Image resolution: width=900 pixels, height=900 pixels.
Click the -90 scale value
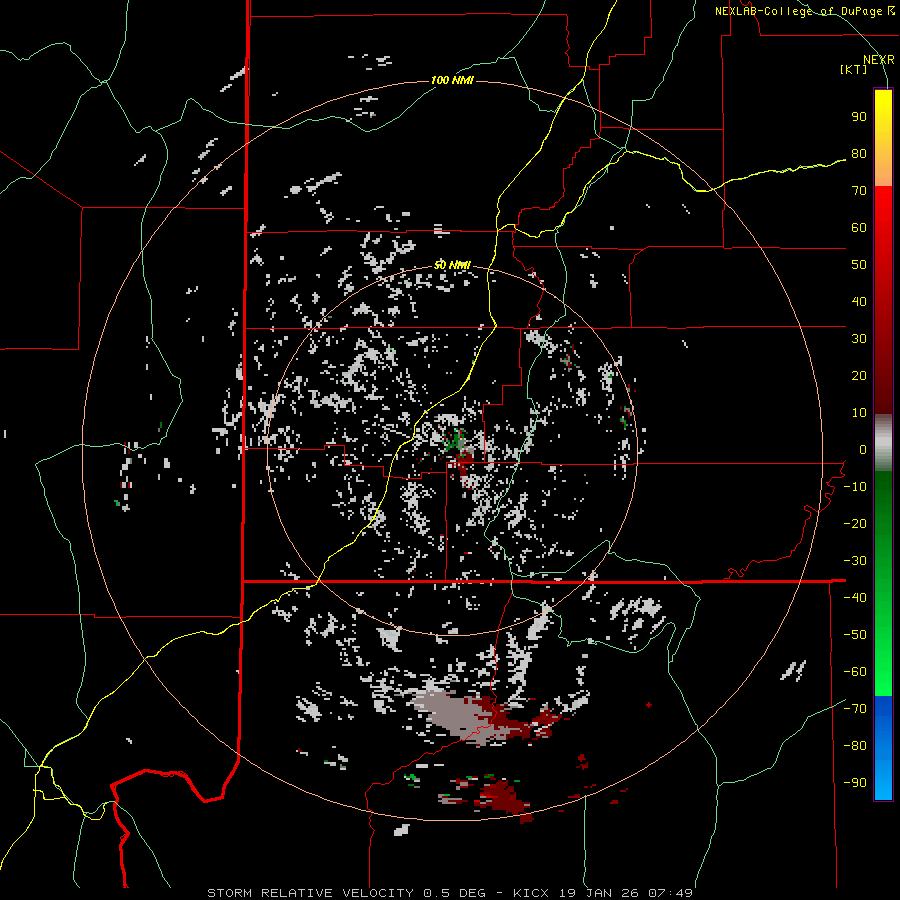coord(855,783)
